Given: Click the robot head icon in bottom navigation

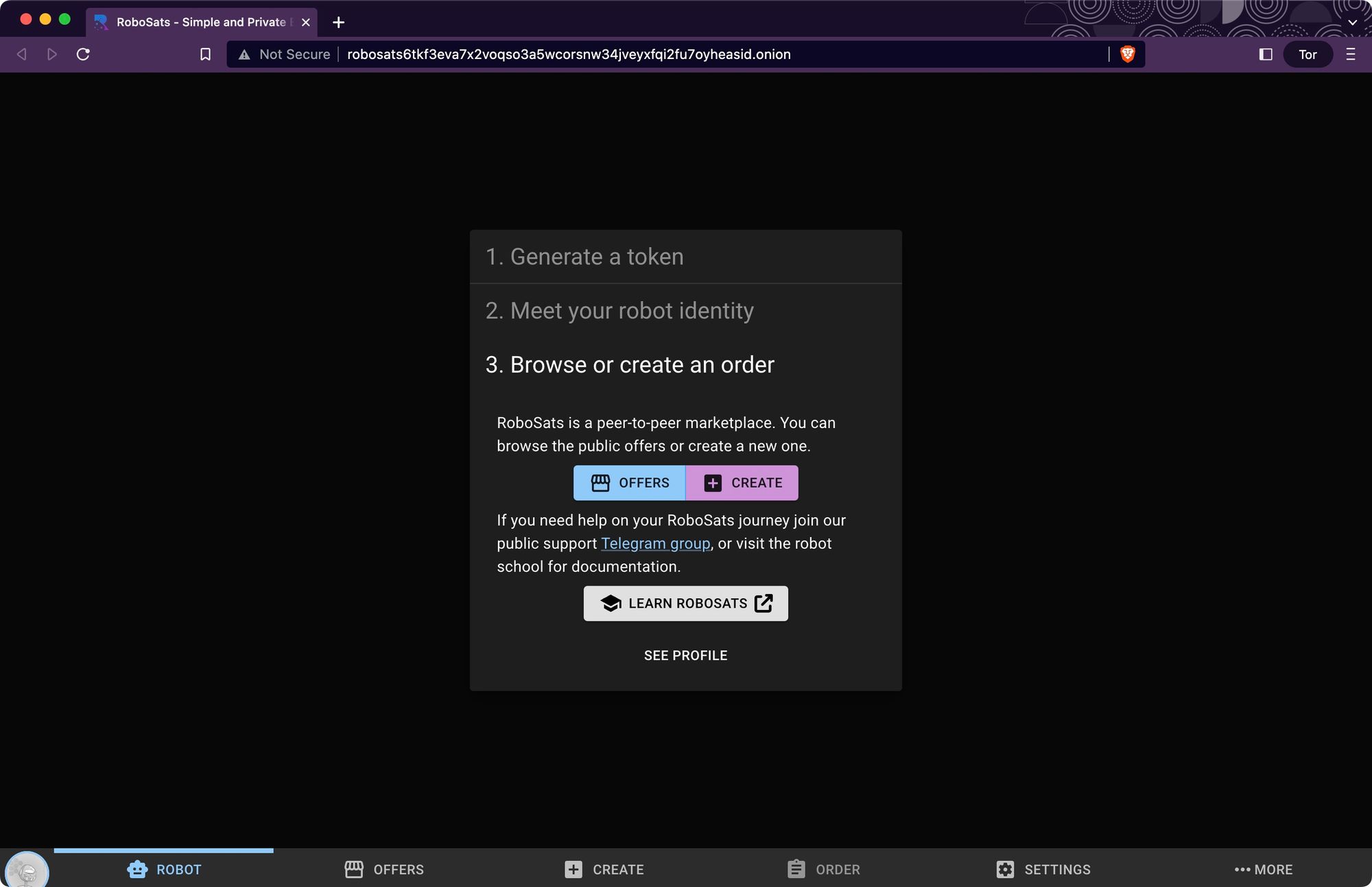Looking at the screenshot, I should pos(137,869).
